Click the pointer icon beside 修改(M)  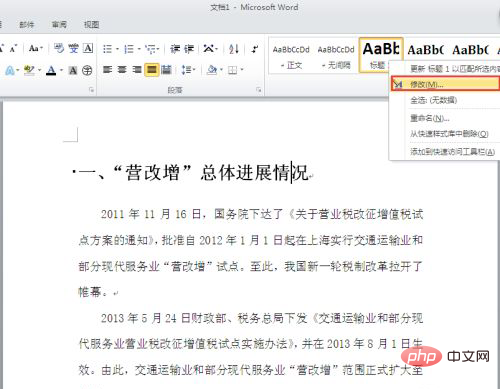[397, 84]
